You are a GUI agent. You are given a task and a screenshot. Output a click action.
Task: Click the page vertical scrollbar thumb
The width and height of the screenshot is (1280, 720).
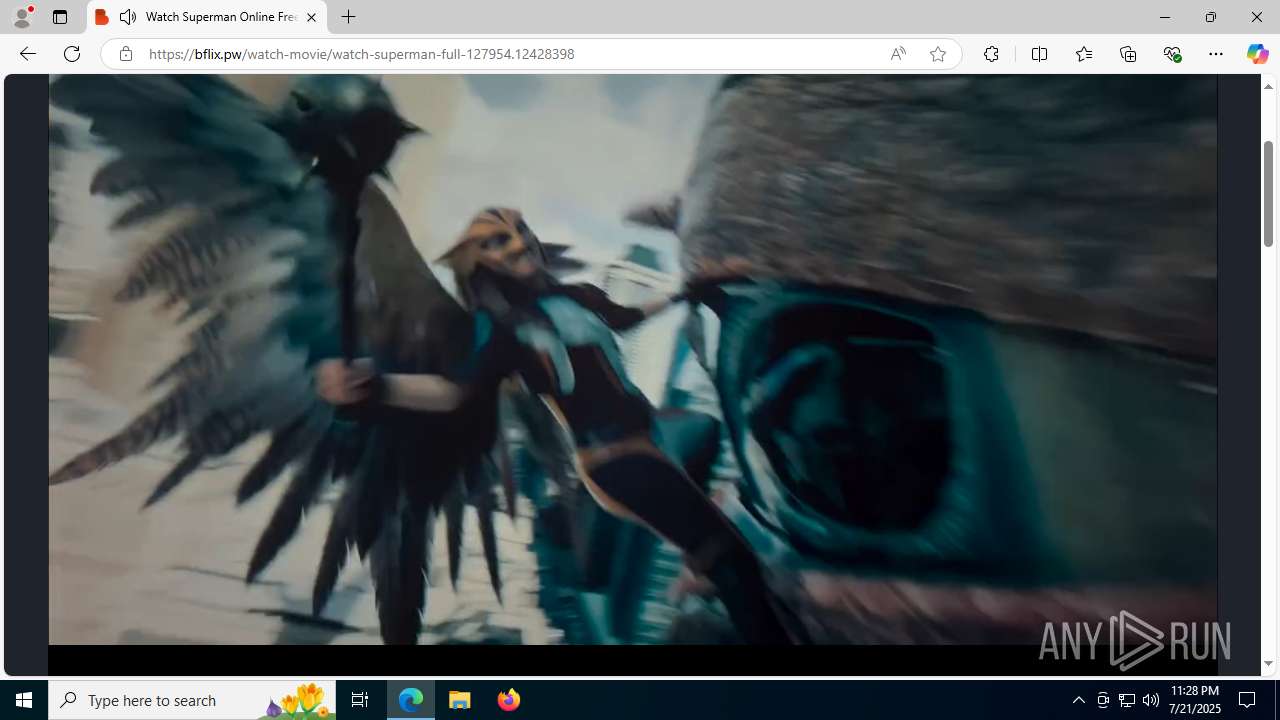click(1268, 193)
